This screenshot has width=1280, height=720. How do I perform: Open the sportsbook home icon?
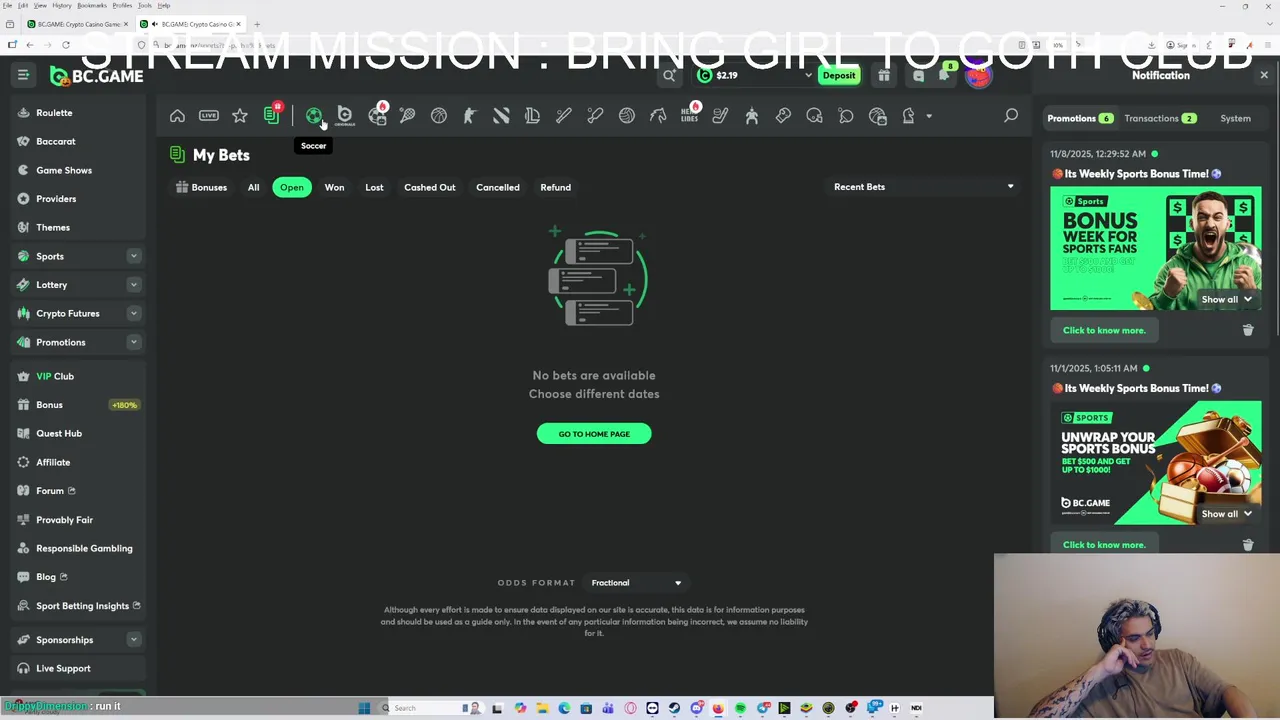[x=177, y=116]
